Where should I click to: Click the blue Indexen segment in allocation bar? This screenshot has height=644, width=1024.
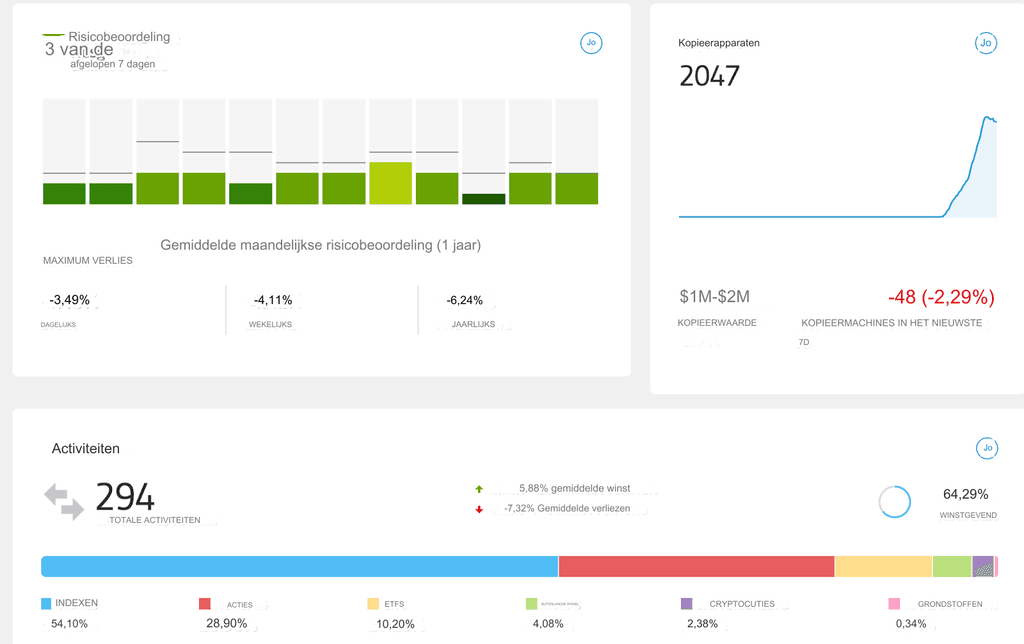tap(299, 567)
